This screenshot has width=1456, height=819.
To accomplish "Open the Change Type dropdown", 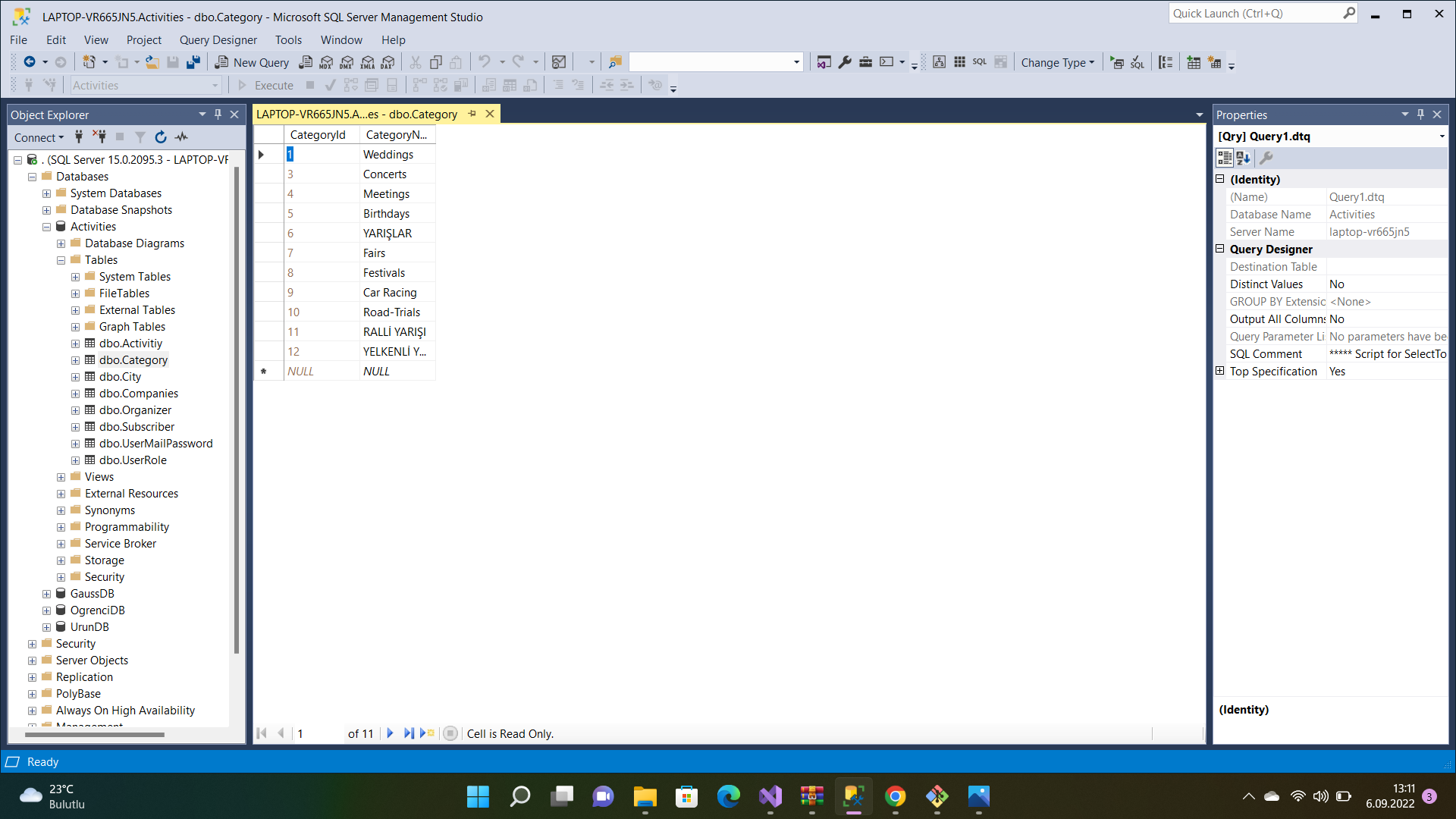I will coord(1058,62).
